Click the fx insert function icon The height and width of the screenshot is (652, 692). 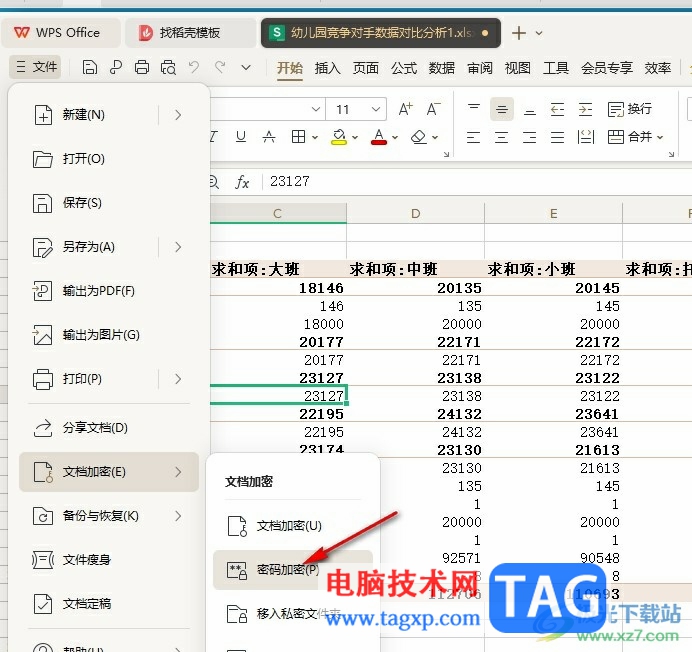242,182
